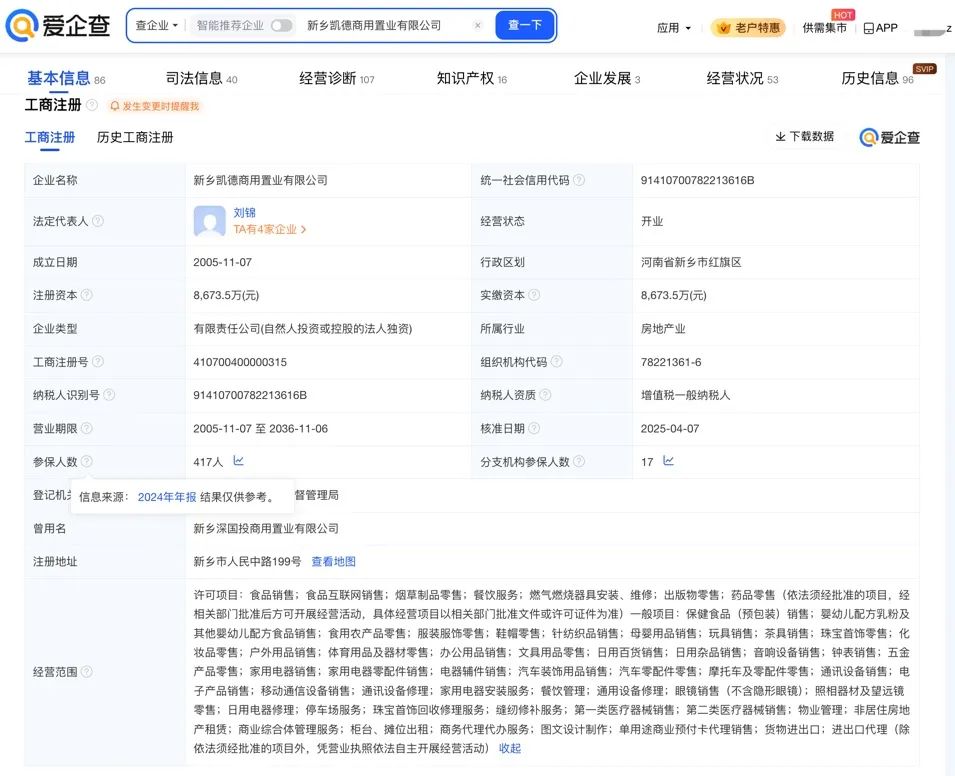The width and height of the screenshot is (955, 776).
Task: Click the 下载数据 button
Action: coord(805,137)
